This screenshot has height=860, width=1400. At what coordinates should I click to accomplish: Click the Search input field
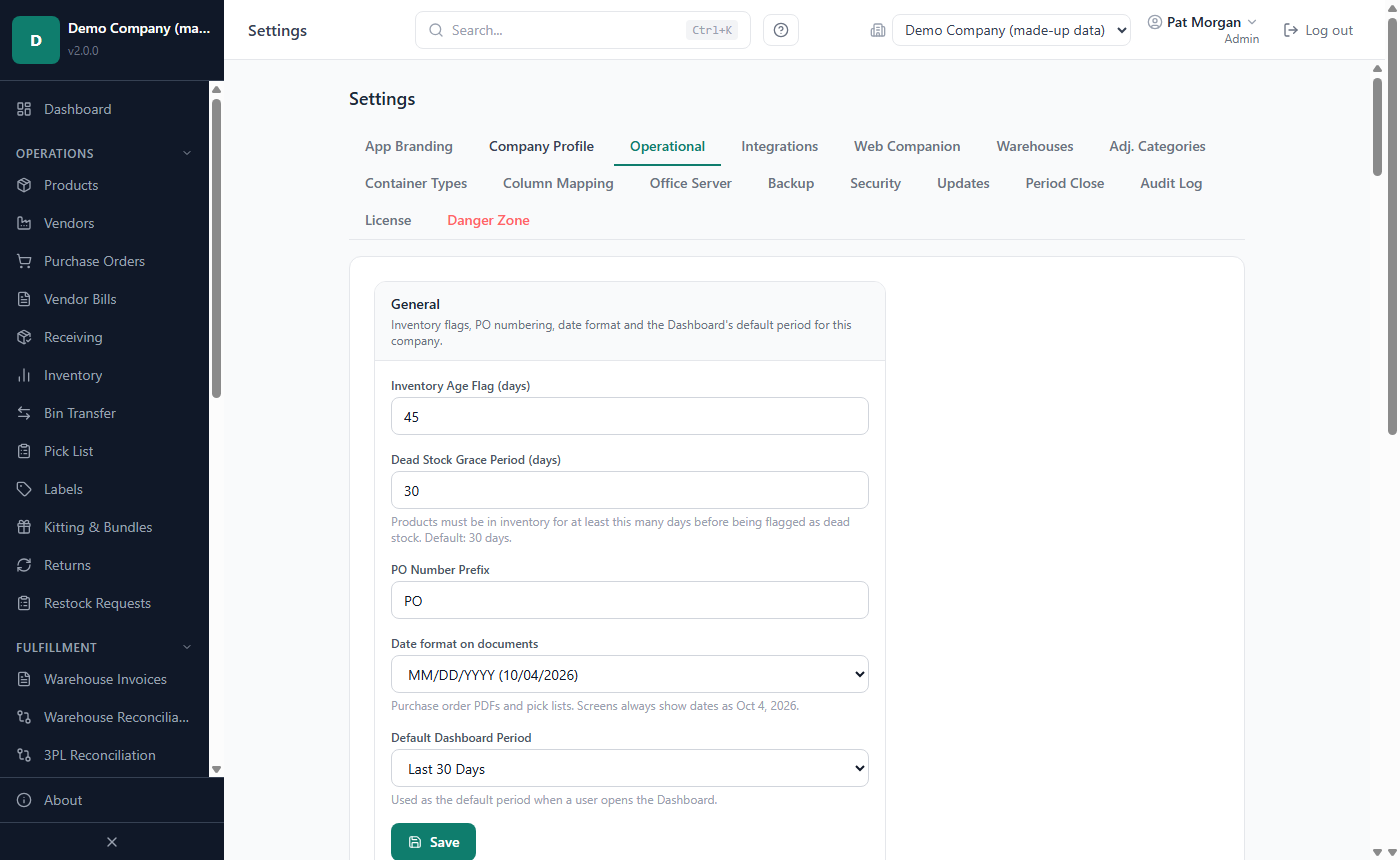[582, 30]
